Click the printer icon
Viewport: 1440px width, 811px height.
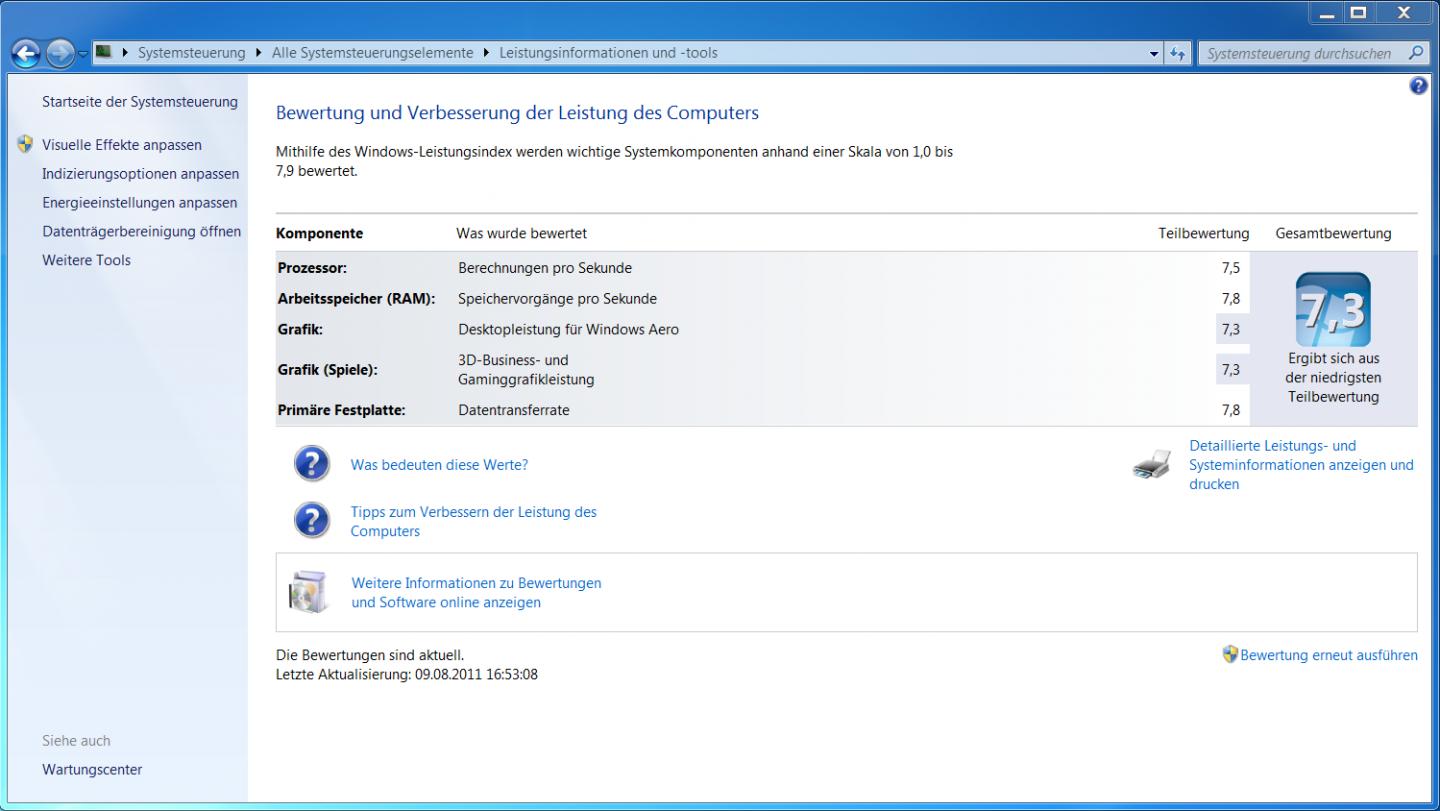coord(1152,466)
